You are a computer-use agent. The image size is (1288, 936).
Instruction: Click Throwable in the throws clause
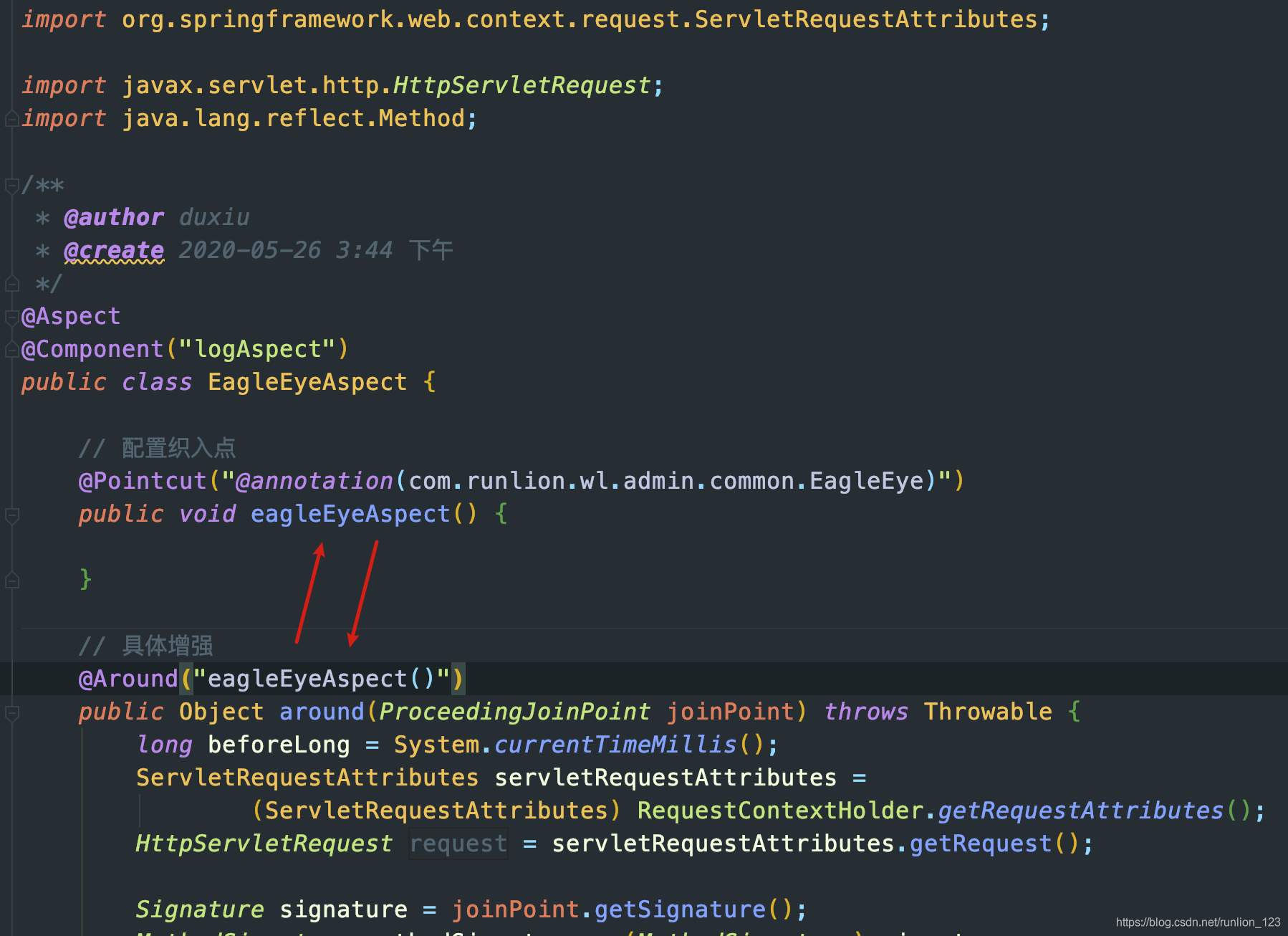[988, 712]
